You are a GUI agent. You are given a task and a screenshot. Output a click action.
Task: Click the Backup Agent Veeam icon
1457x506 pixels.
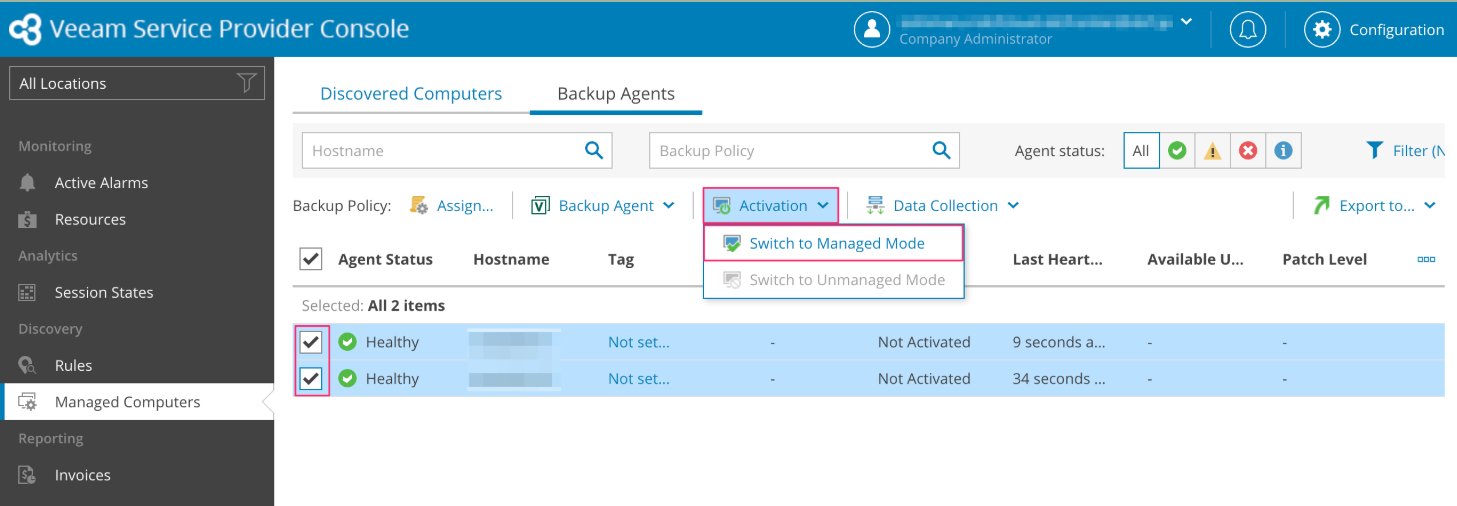tap(540, 205)
